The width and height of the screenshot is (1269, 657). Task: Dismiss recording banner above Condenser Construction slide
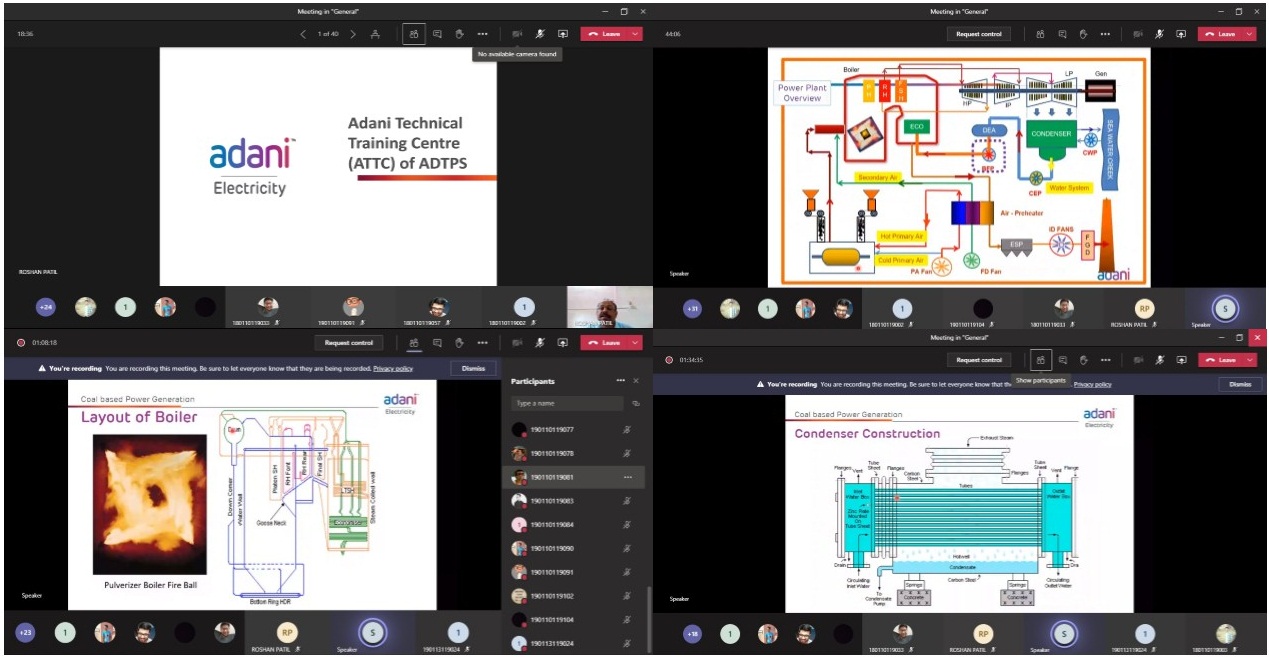point(1240,384)
